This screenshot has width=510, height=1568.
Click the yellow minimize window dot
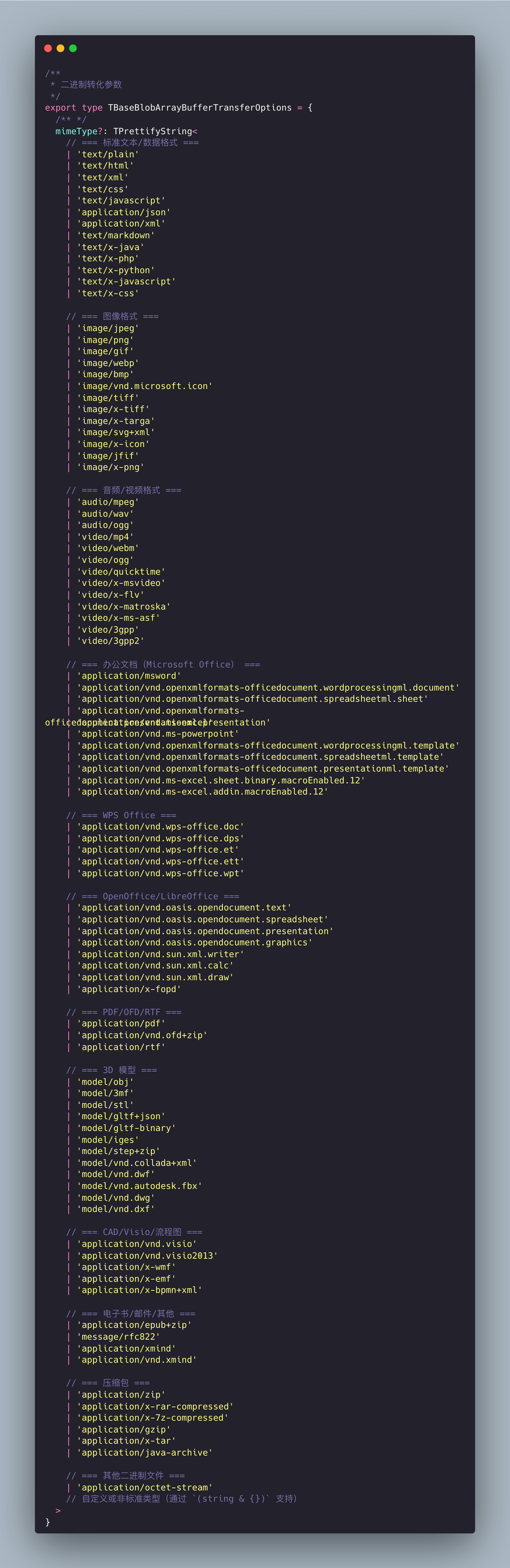[60, 48]
